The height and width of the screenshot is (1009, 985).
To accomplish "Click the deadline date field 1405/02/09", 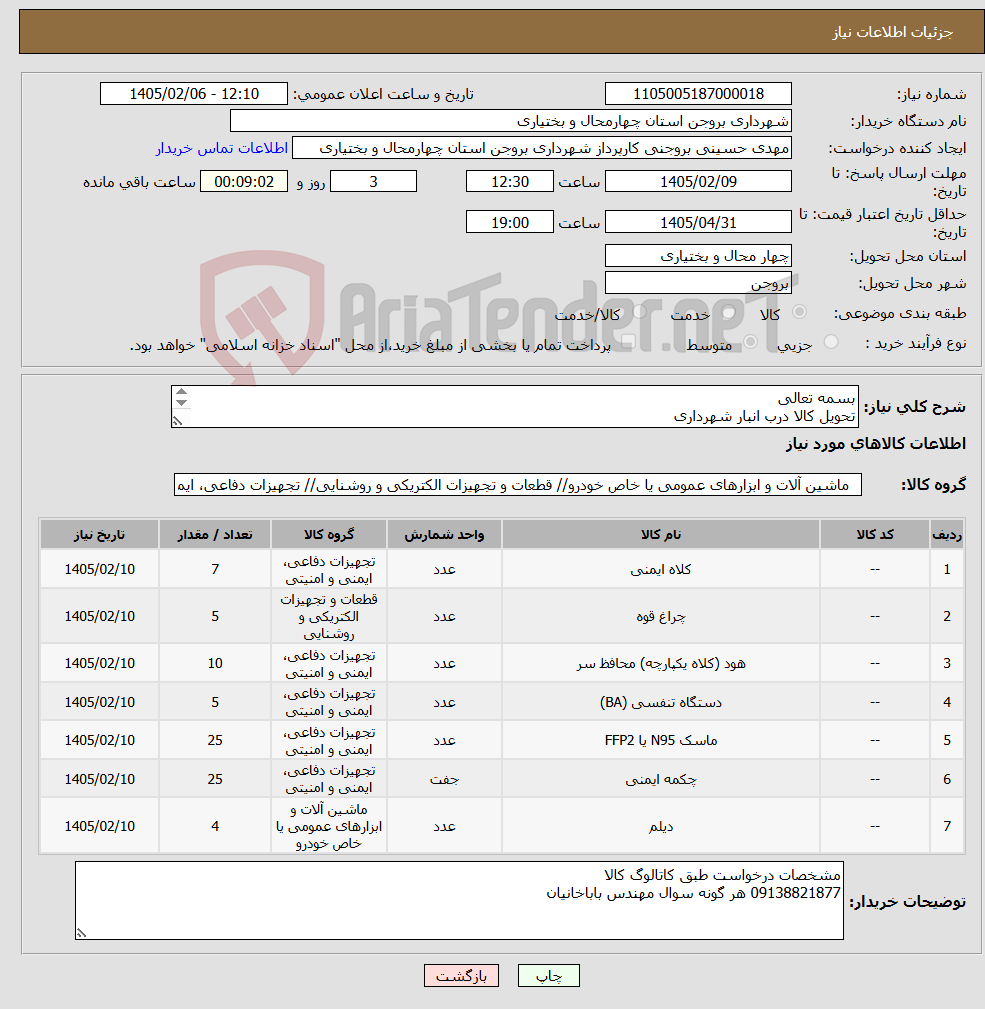I will coord(698,181).
